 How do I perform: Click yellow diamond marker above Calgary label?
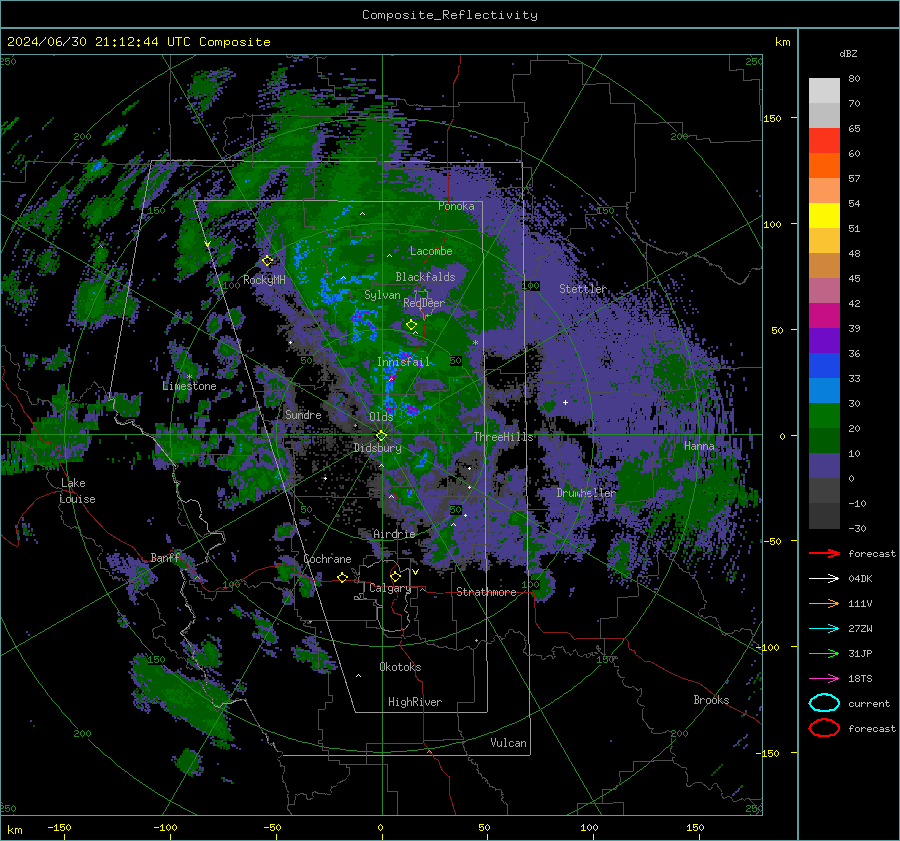(x=395, y=576)
